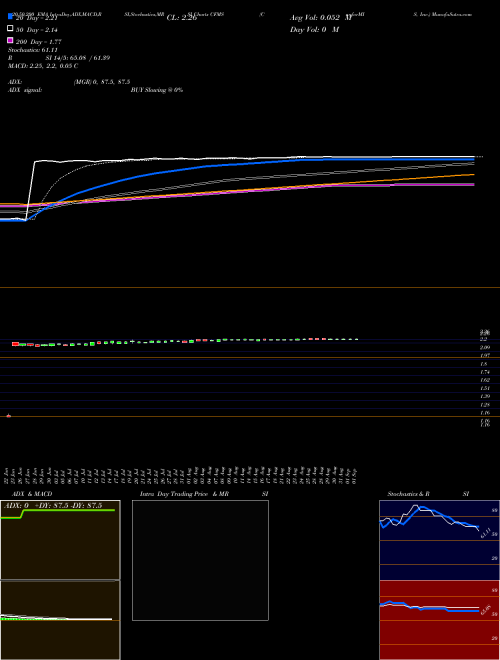Click the blue 20 Day legend swatch
The image size is (500, 660).
pos(10,17)
